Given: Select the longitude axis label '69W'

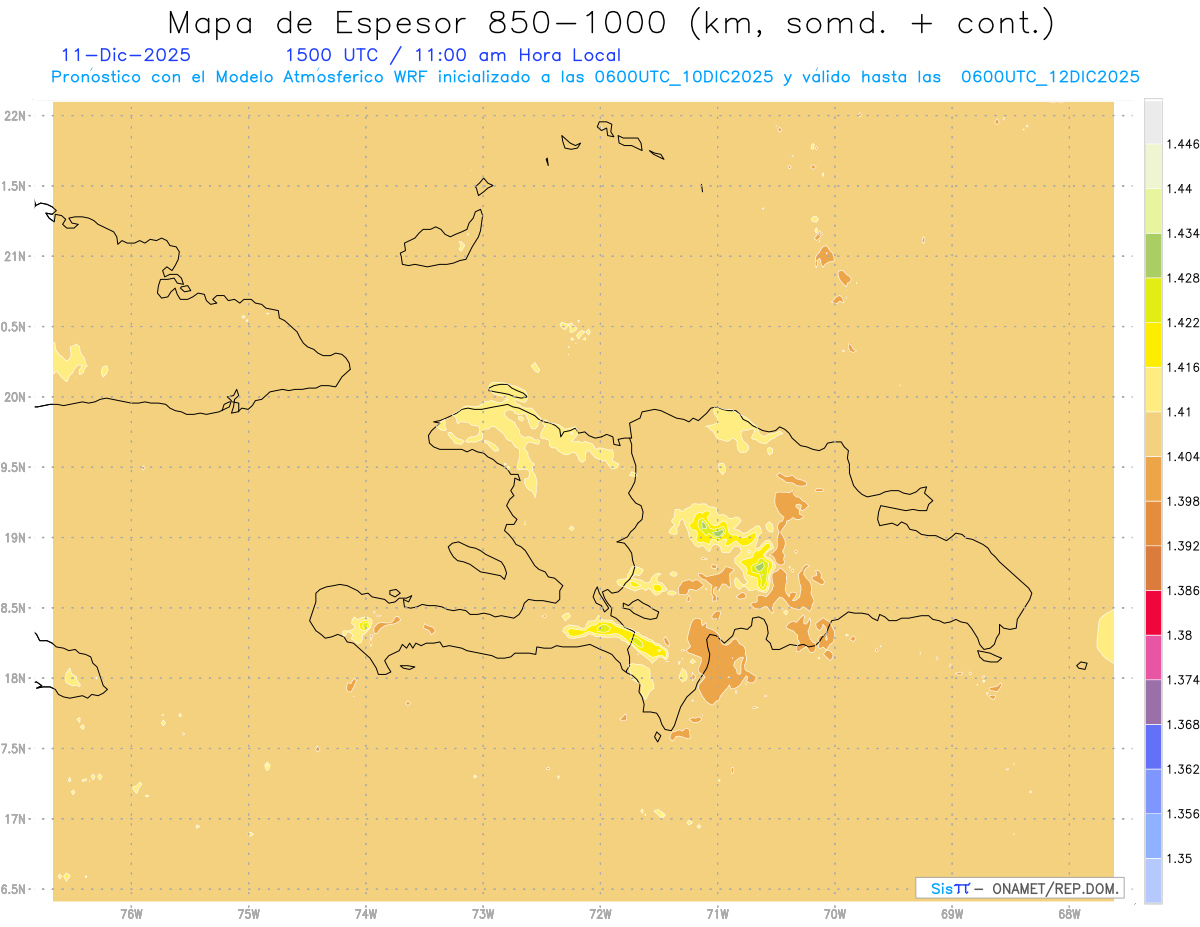Looking at the screenshot, I should coord(952,913).
